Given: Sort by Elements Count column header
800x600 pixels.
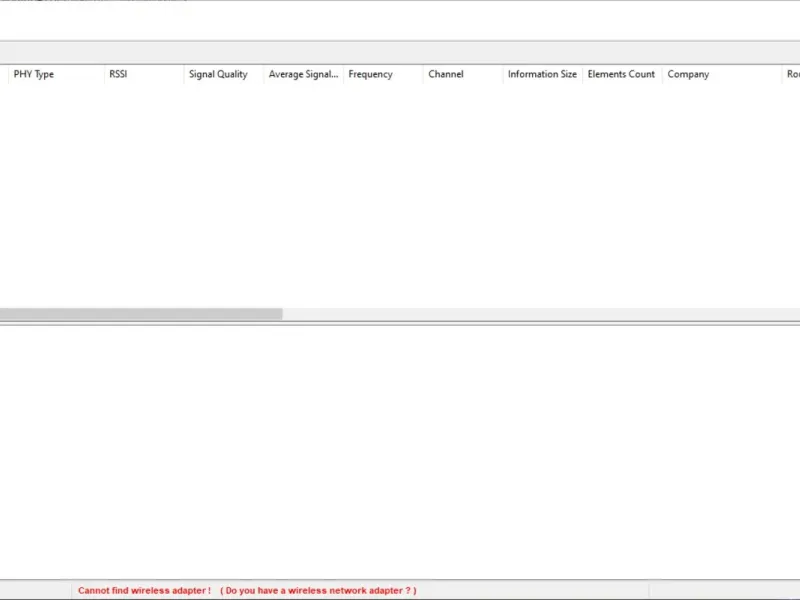Looking at the screenshot, I should [622, 74].
